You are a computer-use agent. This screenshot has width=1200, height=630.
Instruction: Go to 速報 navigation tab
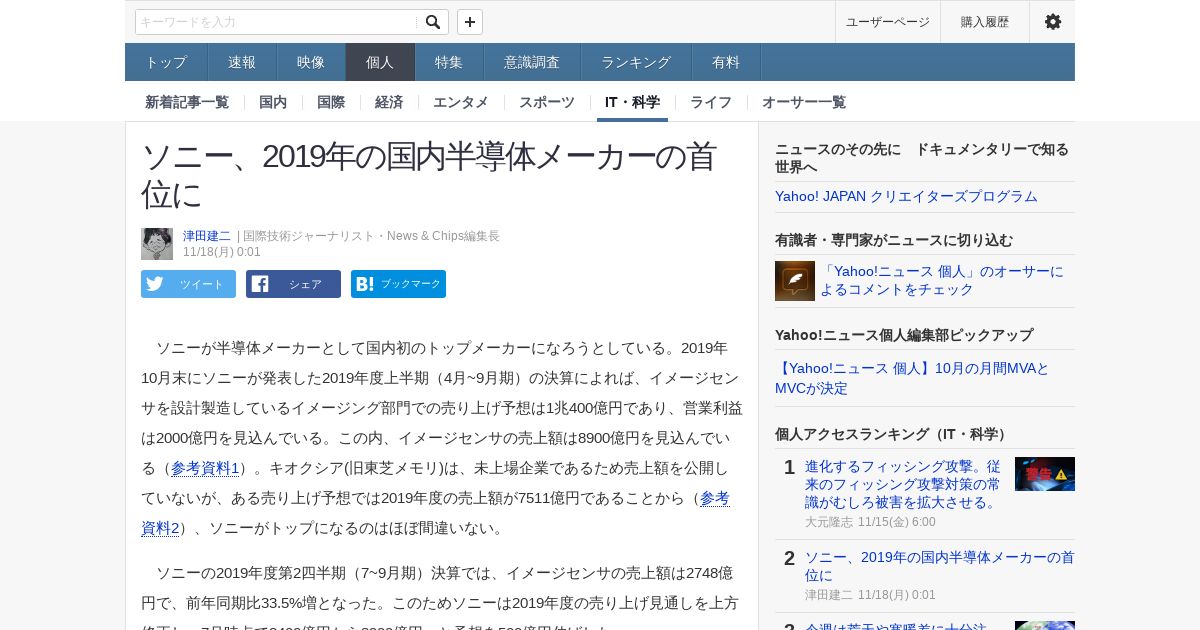[242, 62]
